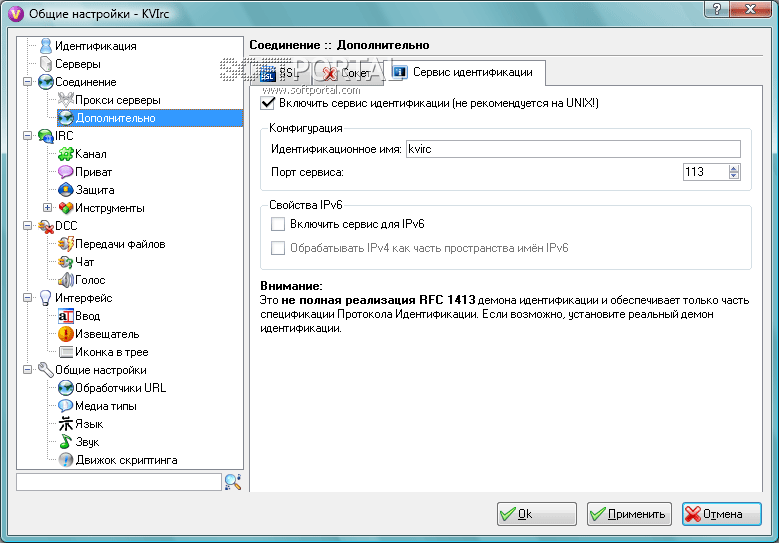Click the Медиа типы bubble icon

click(x=66, y=406)
